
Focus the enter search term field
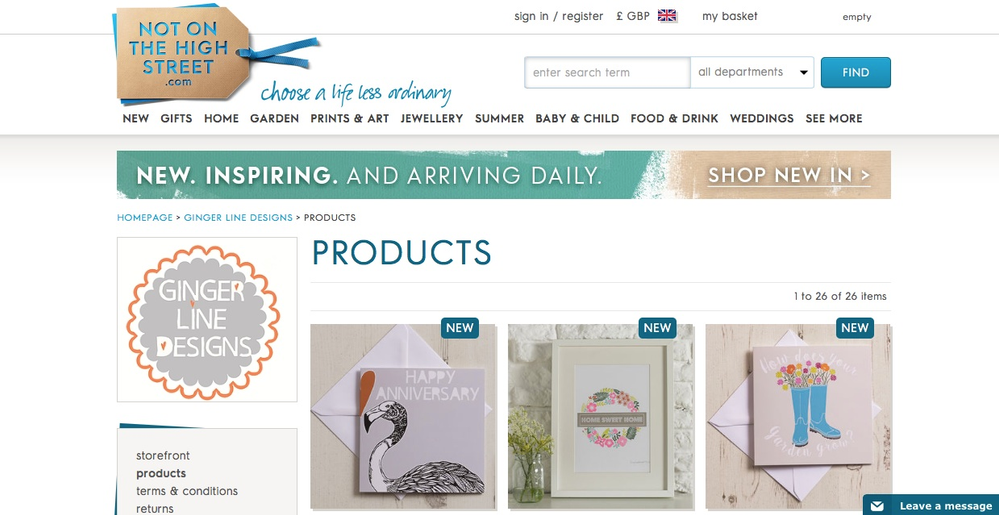[x=607, y=73]
